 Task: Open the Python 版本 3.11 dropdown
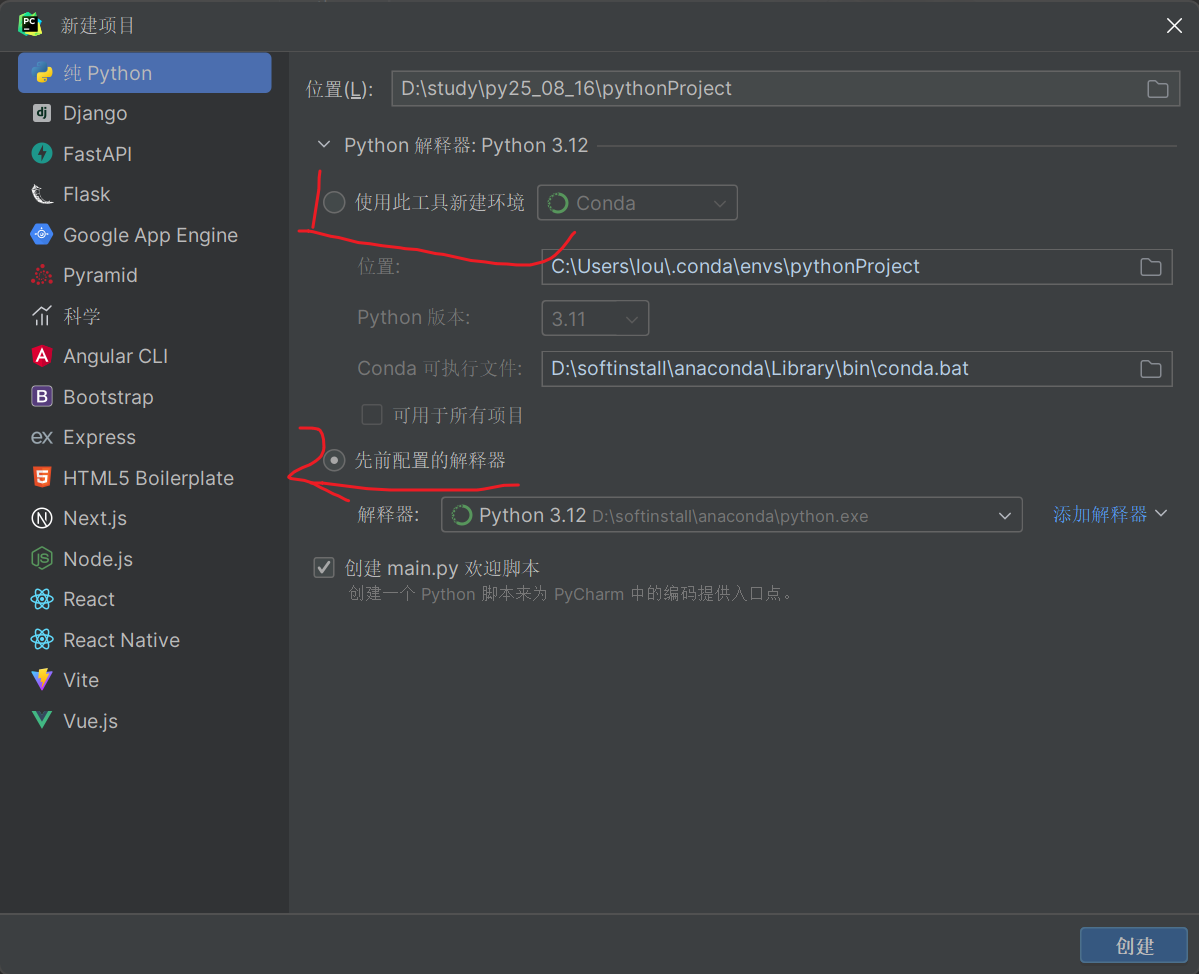pyautogui.click(x=595, y=318)
